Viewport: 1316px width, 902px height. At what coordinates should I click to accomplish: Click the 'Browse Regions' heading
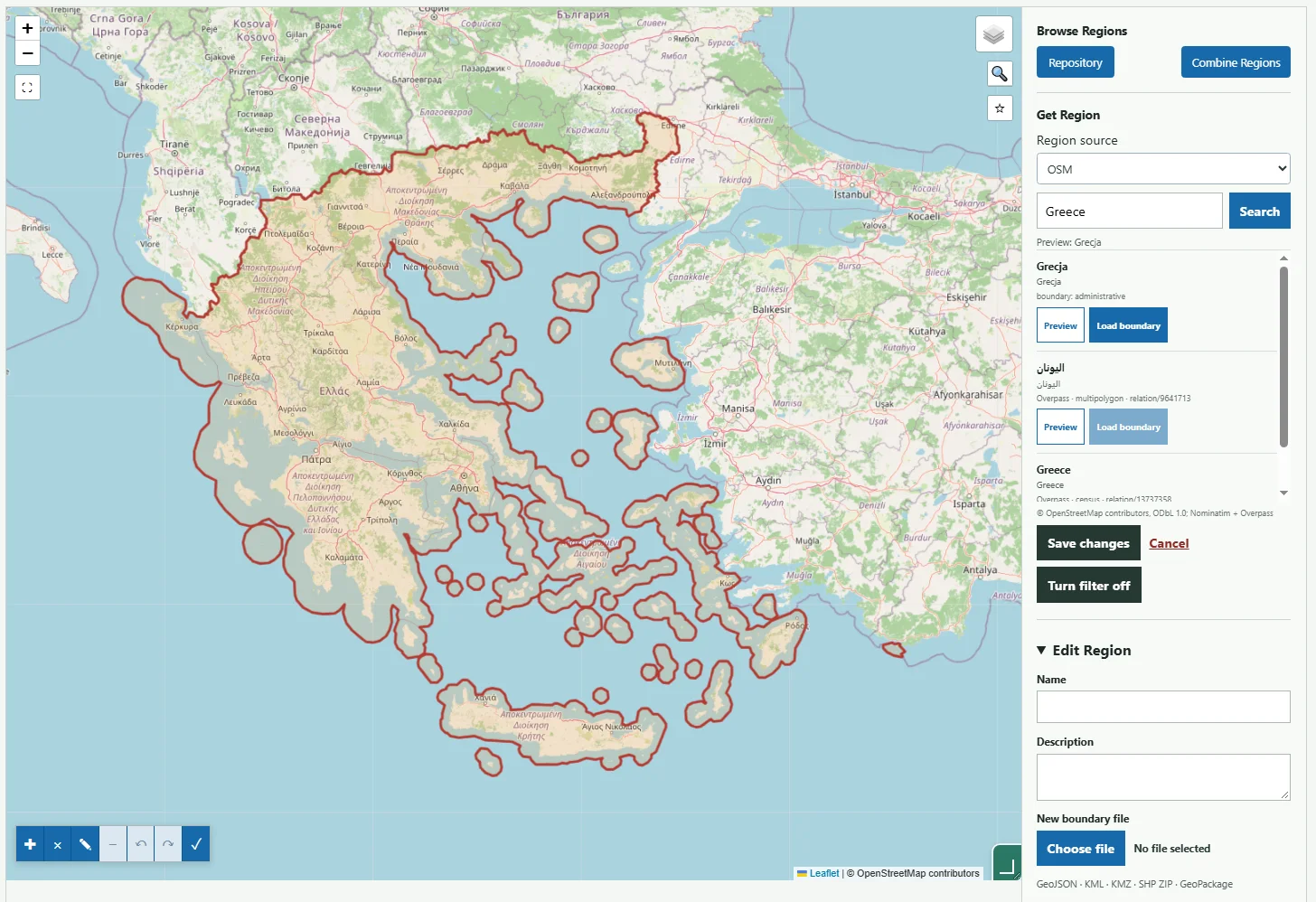point(1082,31)
